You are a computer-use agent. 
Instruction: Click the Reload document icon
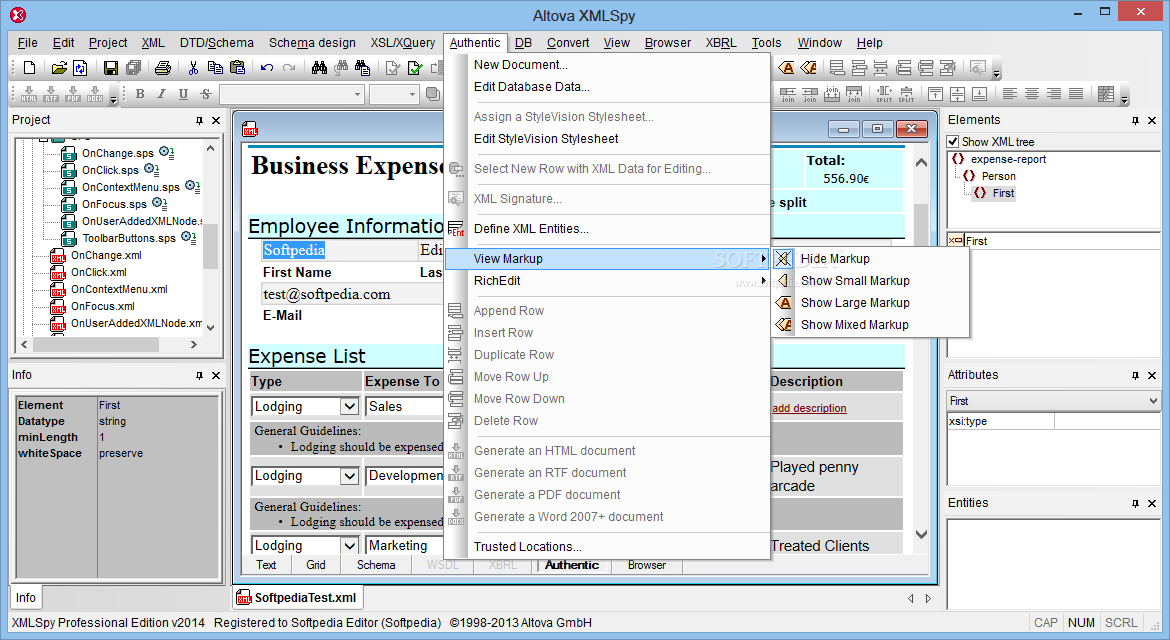tap(80, 68)
